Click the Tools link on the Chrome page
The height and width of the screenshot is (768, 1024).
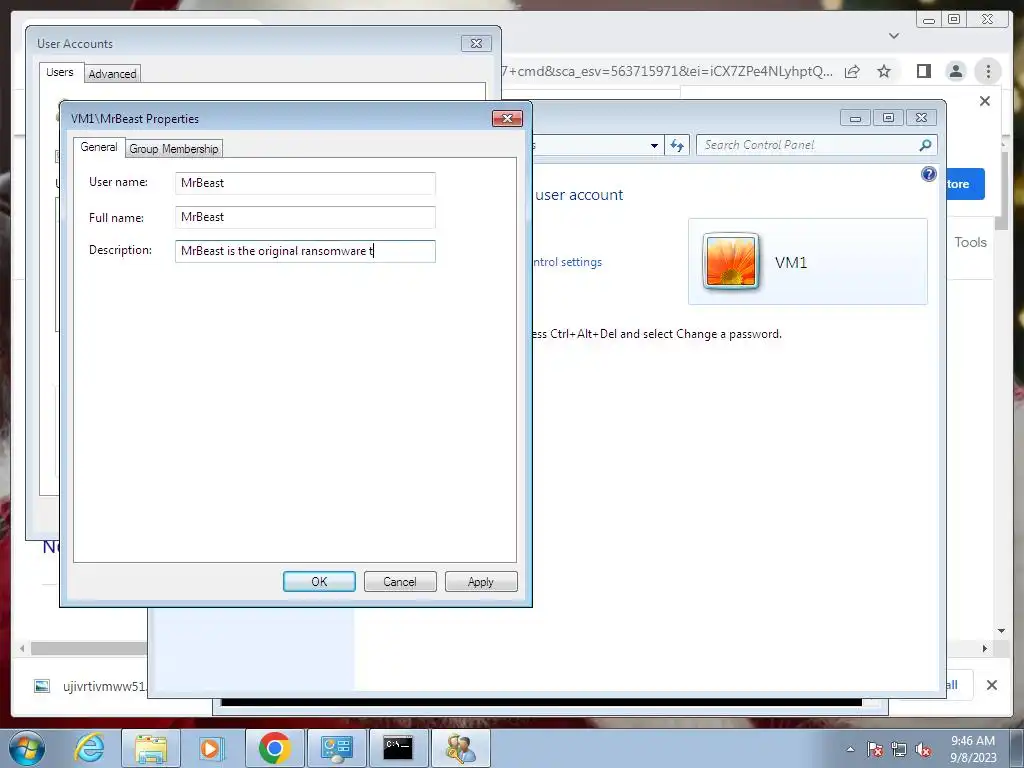click(970, 242)
